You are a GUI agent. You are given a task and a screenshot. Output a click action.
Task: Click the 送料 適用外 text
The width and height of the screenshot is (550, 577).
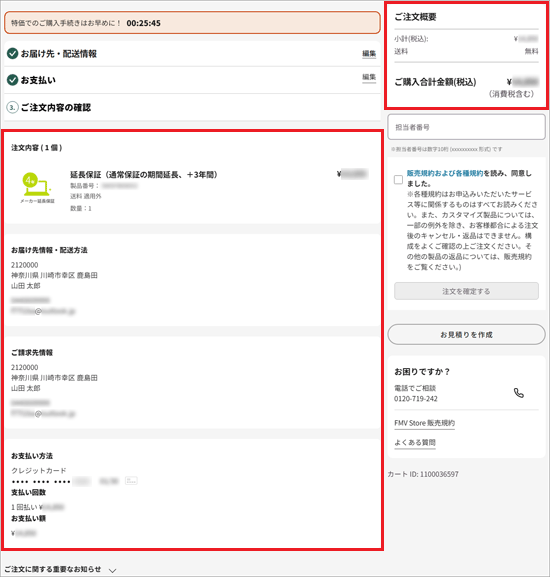pos(86,196)
